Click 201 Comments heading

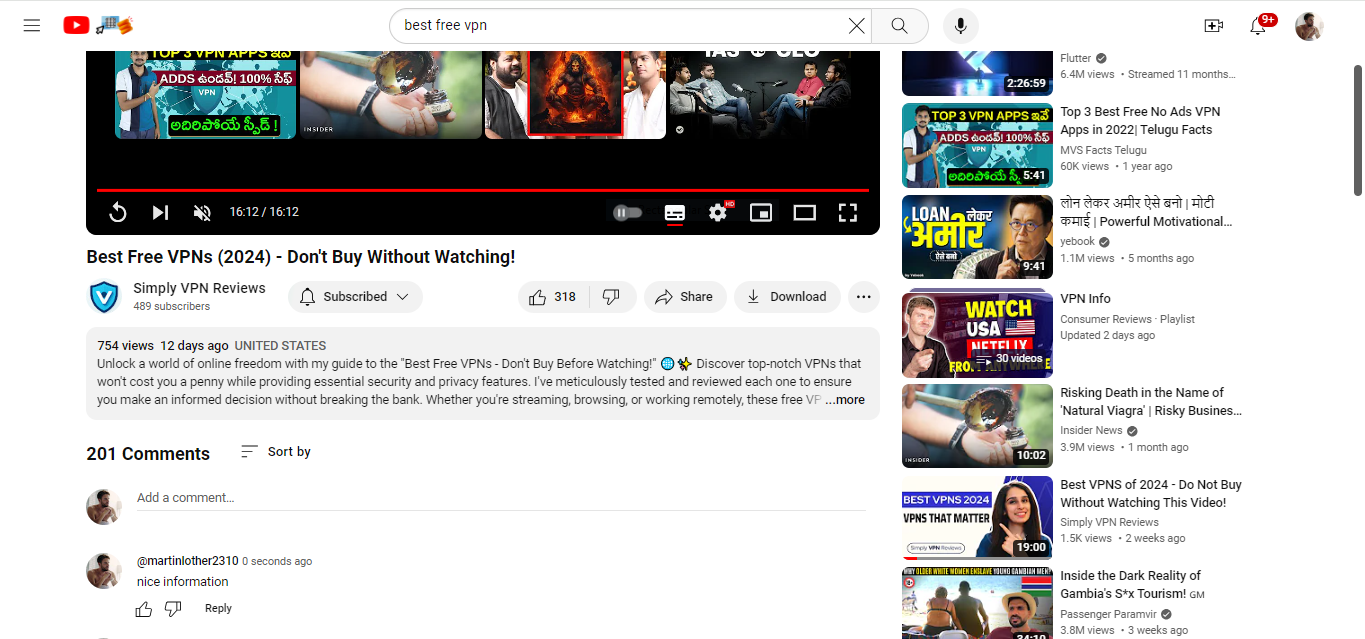[x=148, y=454]
